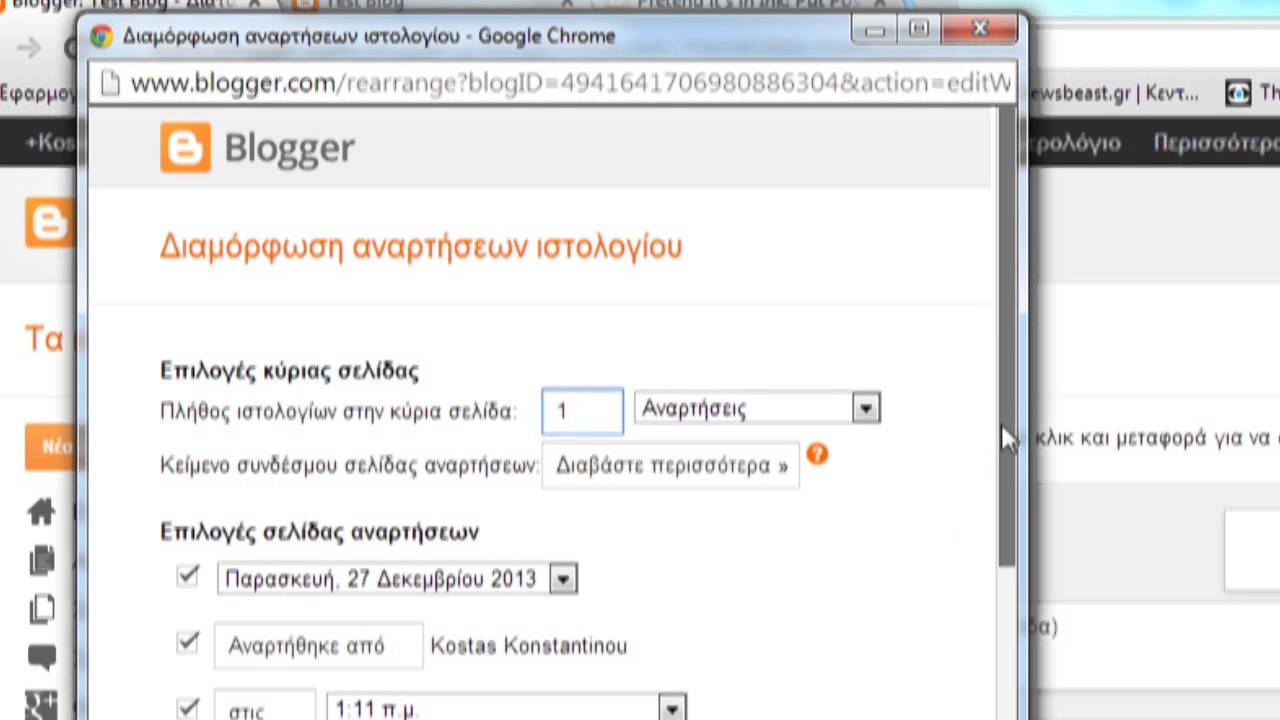Click 'Κείμενο συνδέσμου σελίδας αναρτήσεων' label
This screenshot has width=1280, height=720.
[349, 466]
